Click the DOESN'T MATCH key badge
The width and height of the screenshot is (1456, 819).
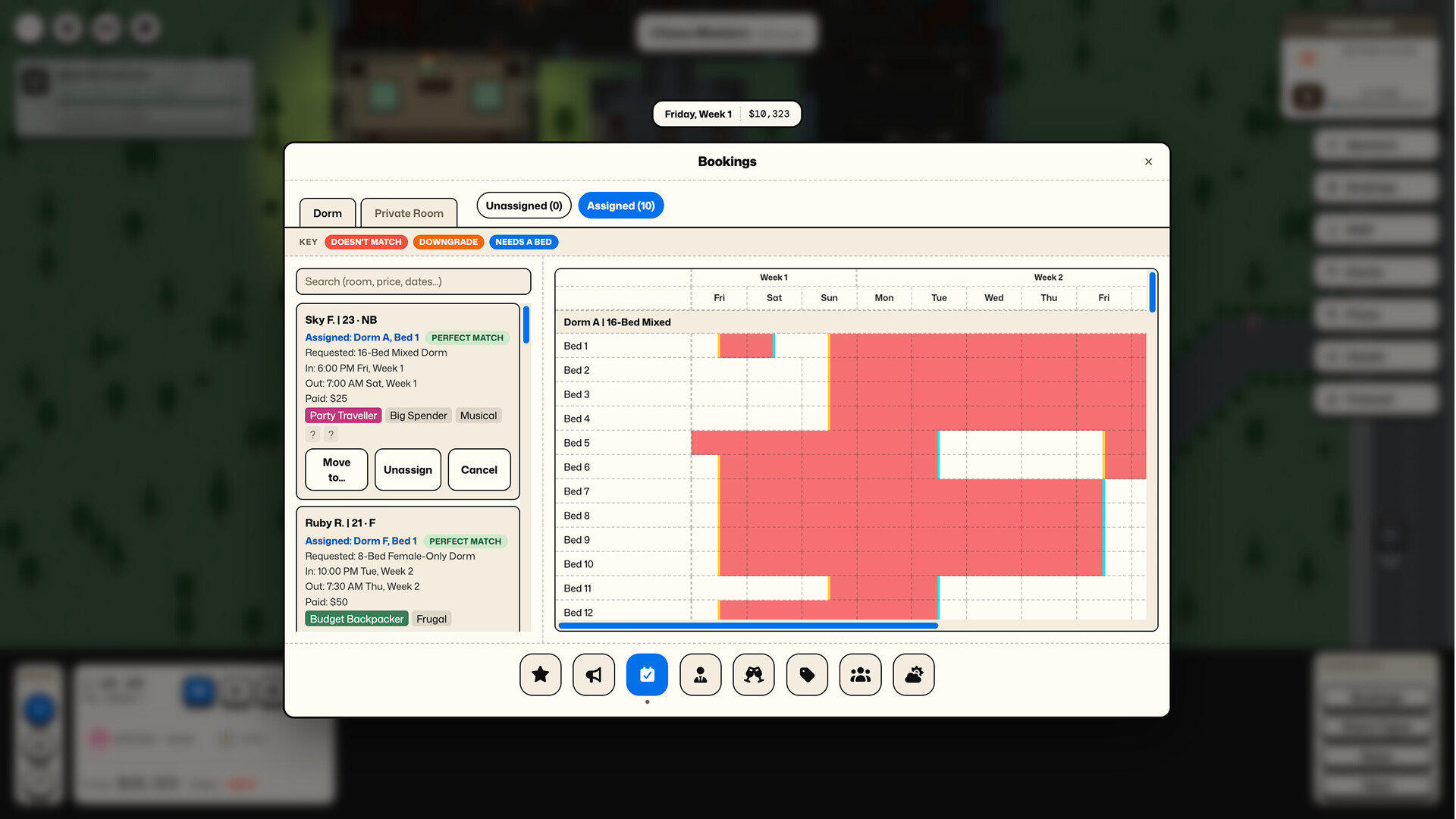pos(366,242)
